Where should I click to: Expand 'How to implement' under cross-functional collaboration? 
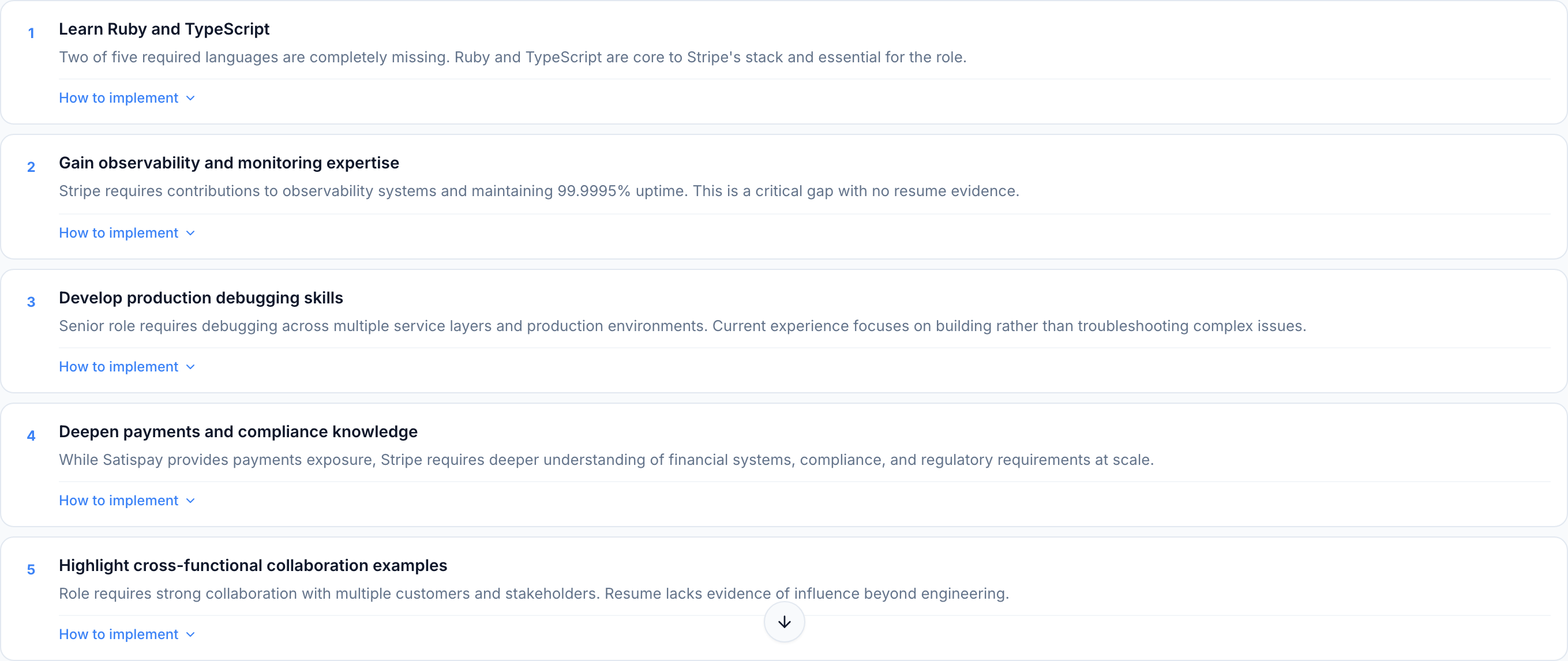click(x=119, y=634)
